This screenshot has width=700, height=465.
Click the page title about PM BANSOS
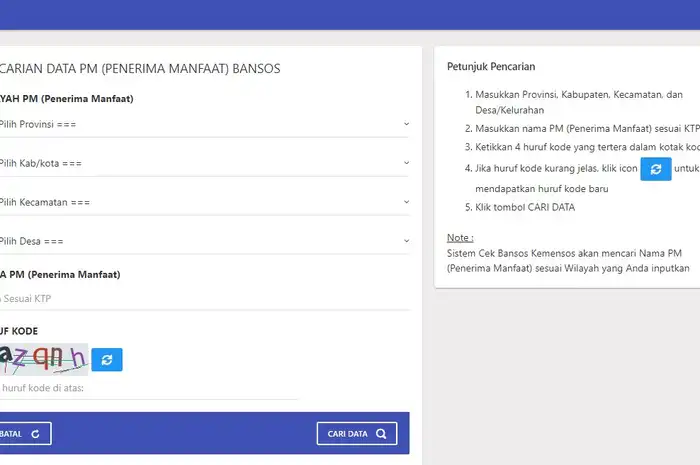[140, 69]
